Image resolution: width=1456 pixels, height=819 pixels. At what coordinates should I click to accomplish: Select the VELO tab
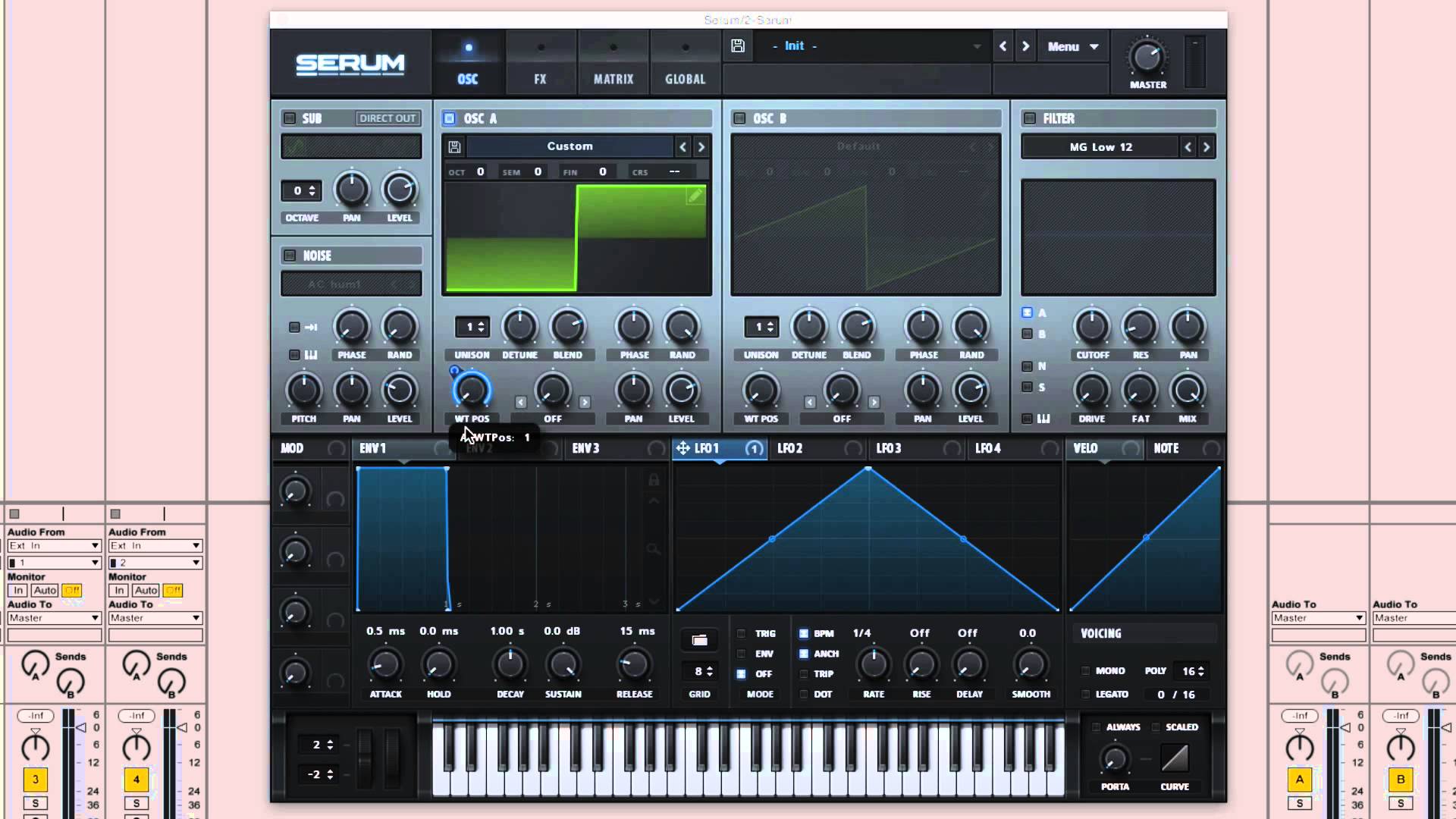[x=1105, y=449]
